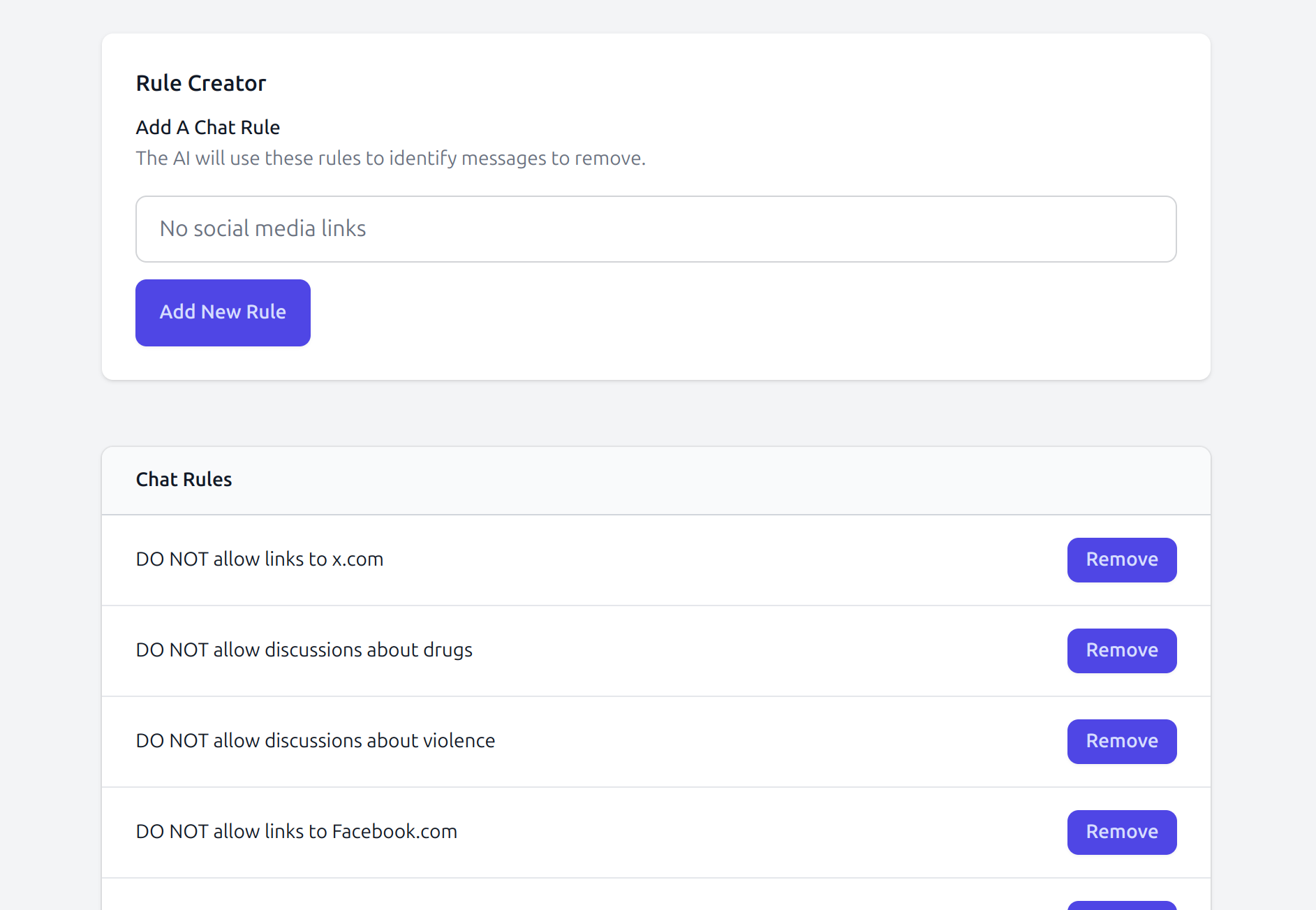The width and height of the screenshot is (1316, 910).
Task: Select the 'DO NOT allow links to Facebook.com' text
Action: pos(297,832)
